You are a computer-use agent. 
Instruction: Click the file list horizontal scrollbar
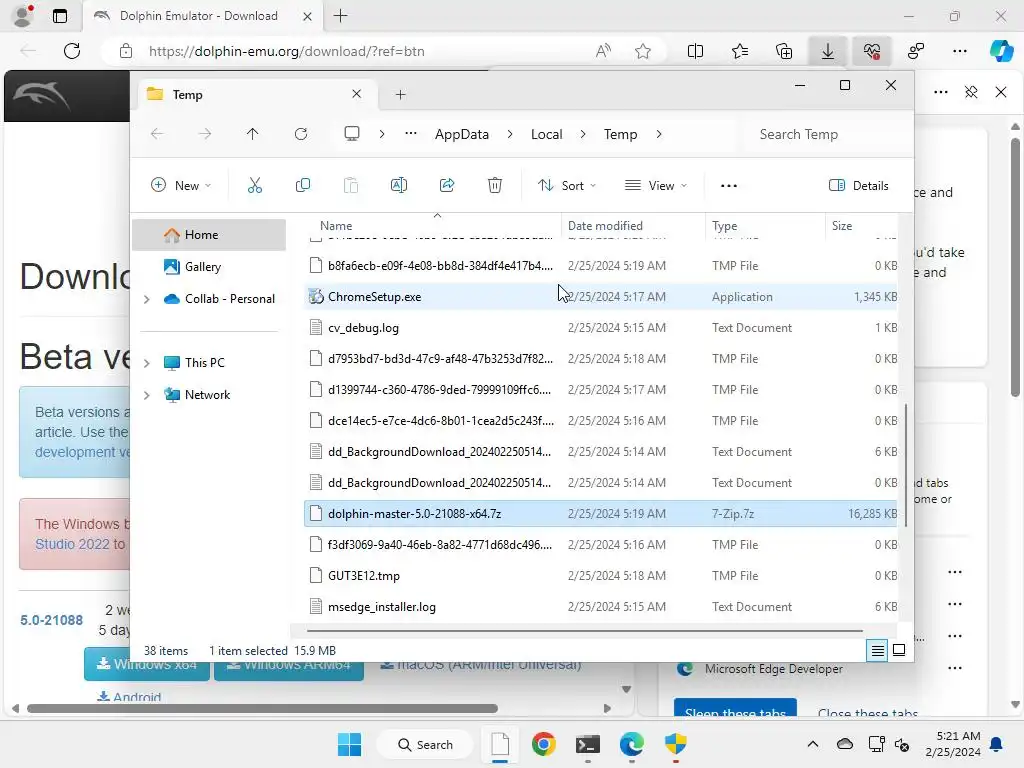(584, 631)
